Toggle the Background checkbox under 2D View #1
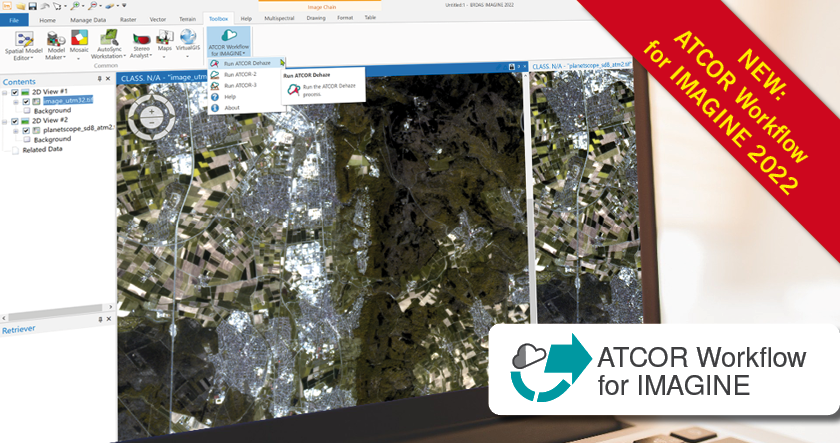Viewport: 840px width, 443px height. pos(27,111)
